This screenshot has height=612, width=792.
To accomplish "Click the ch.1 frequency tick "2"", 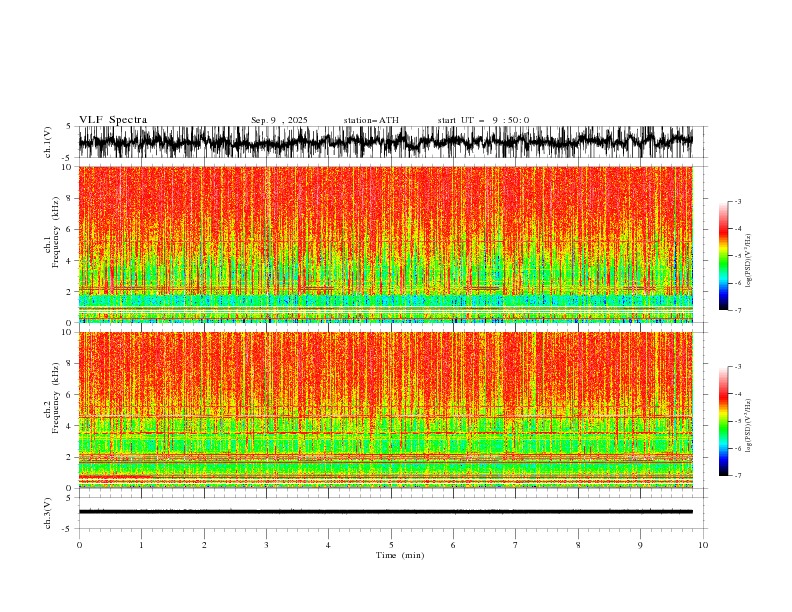I will (x=69, y=292).
